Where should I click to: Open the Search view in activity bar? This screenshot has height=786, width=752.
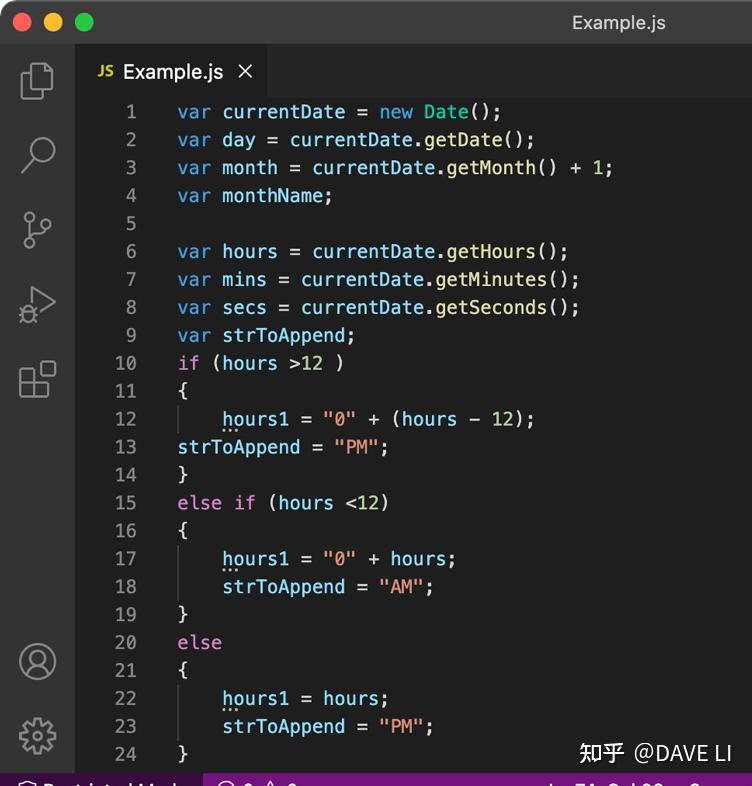[38, 155]
